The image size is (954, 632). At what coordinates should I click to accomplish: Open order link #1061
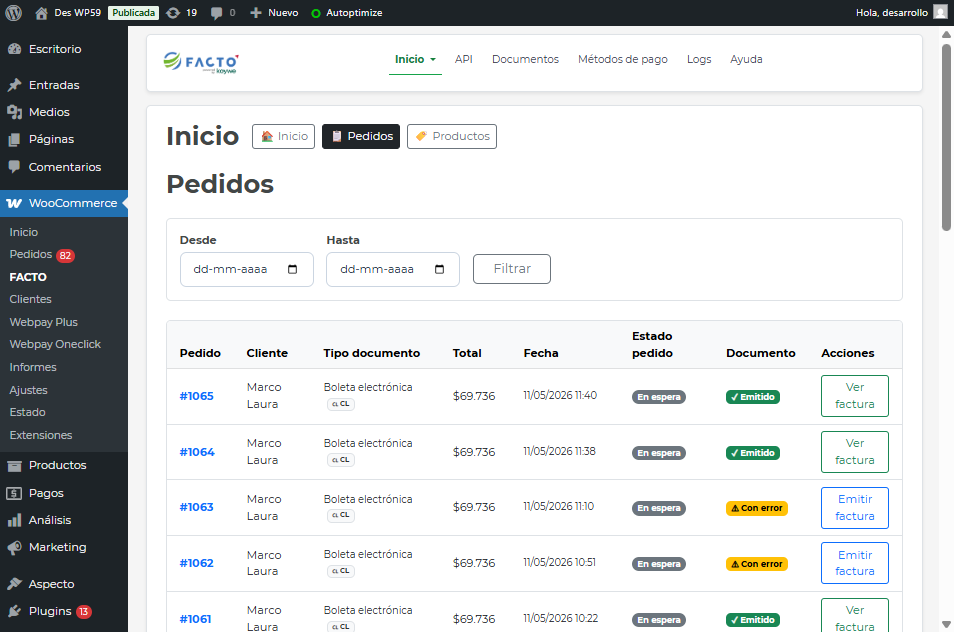(195, 619)
